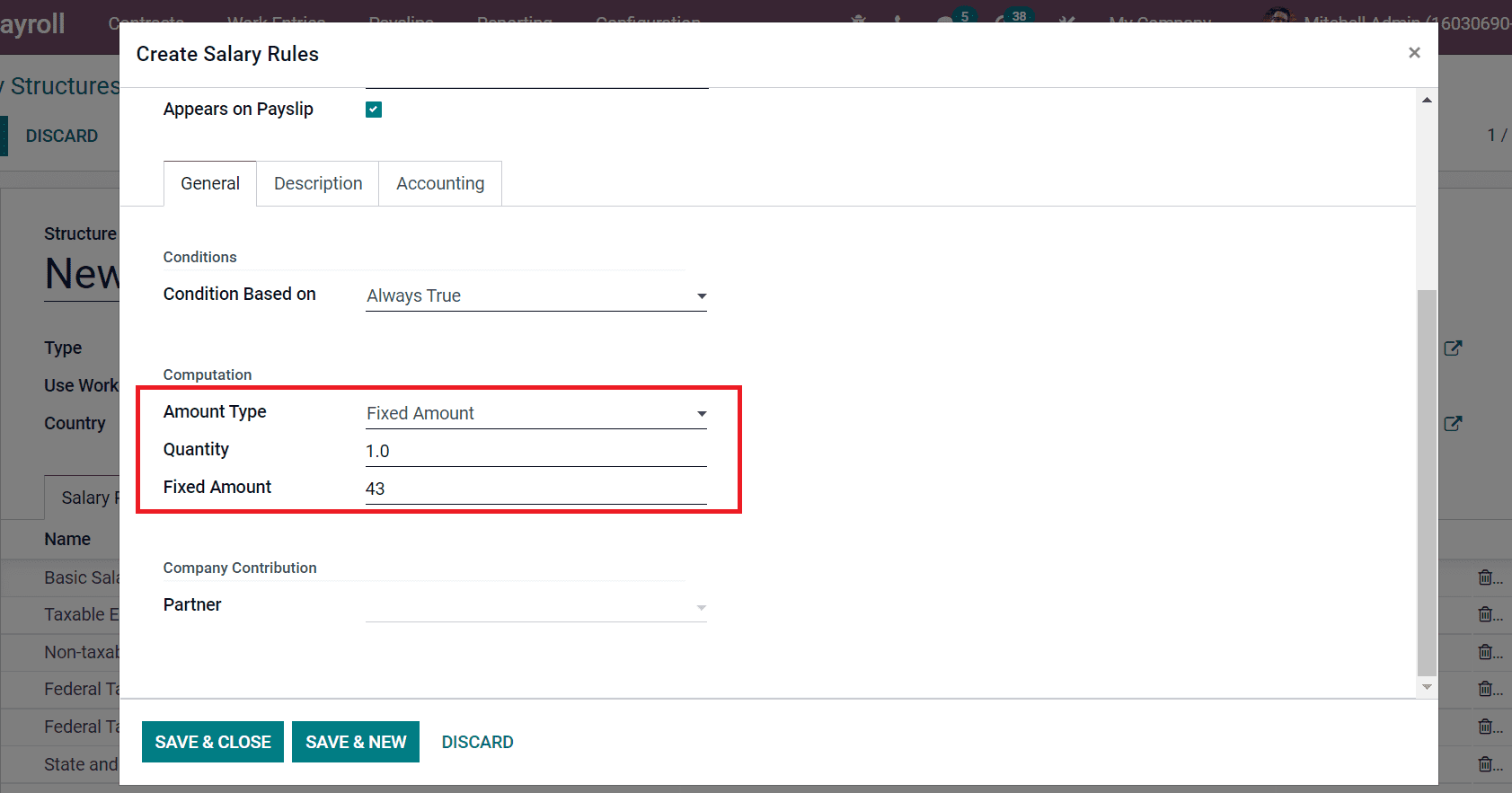
Task: Edit the Fixed Amount value 43
Action: pos(536,489)
